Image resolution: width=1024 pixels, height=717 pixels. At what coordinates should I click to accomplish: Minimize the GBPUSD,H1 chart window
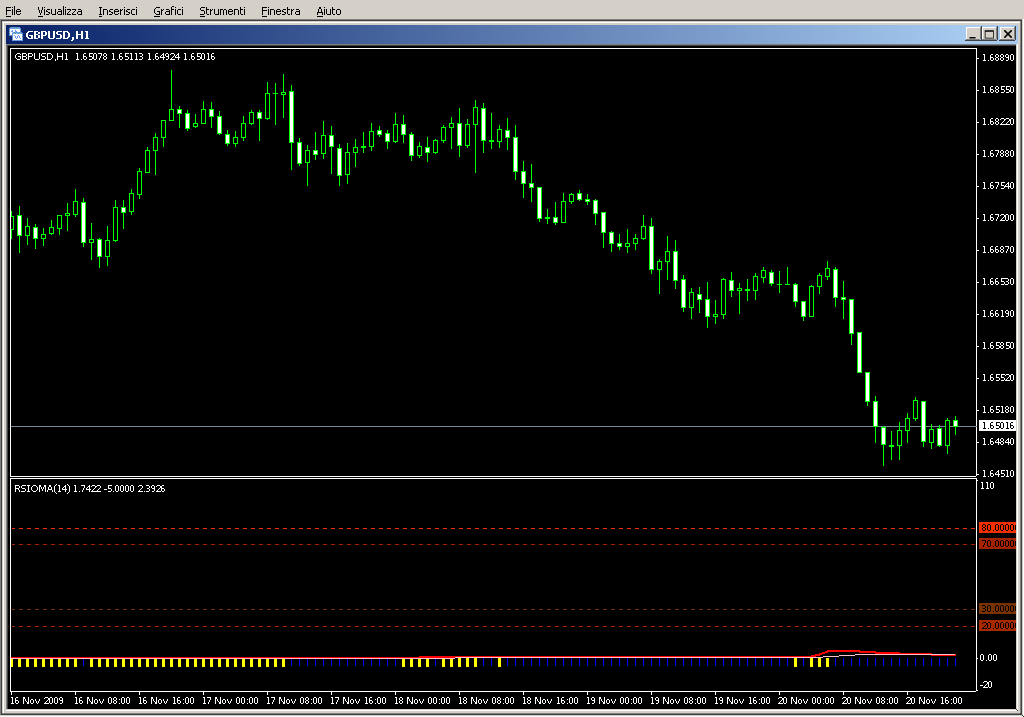pos(972,34)
